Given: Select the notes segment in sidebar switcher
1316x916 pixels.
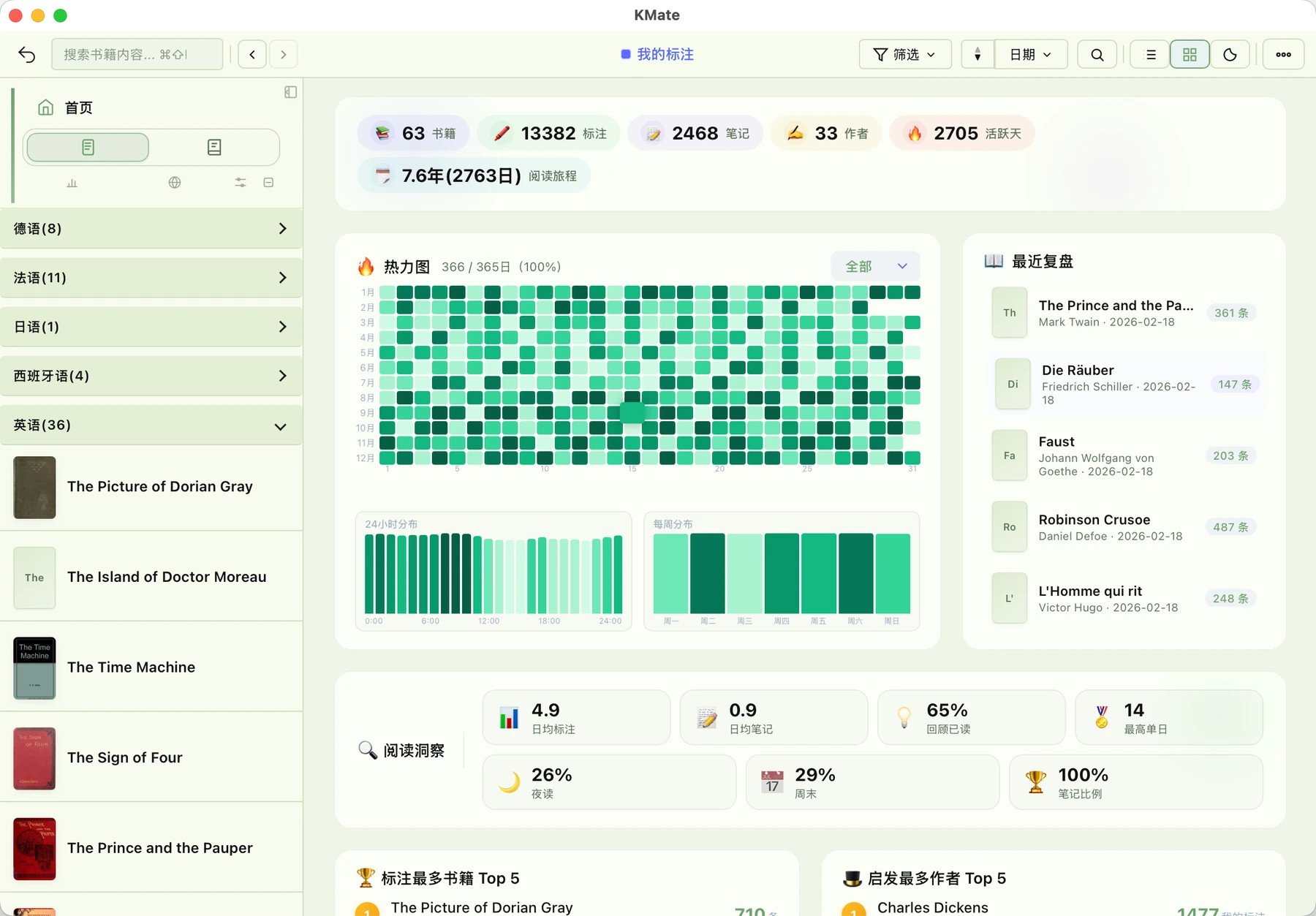Looking at the screenshot, I should [214, 148].
